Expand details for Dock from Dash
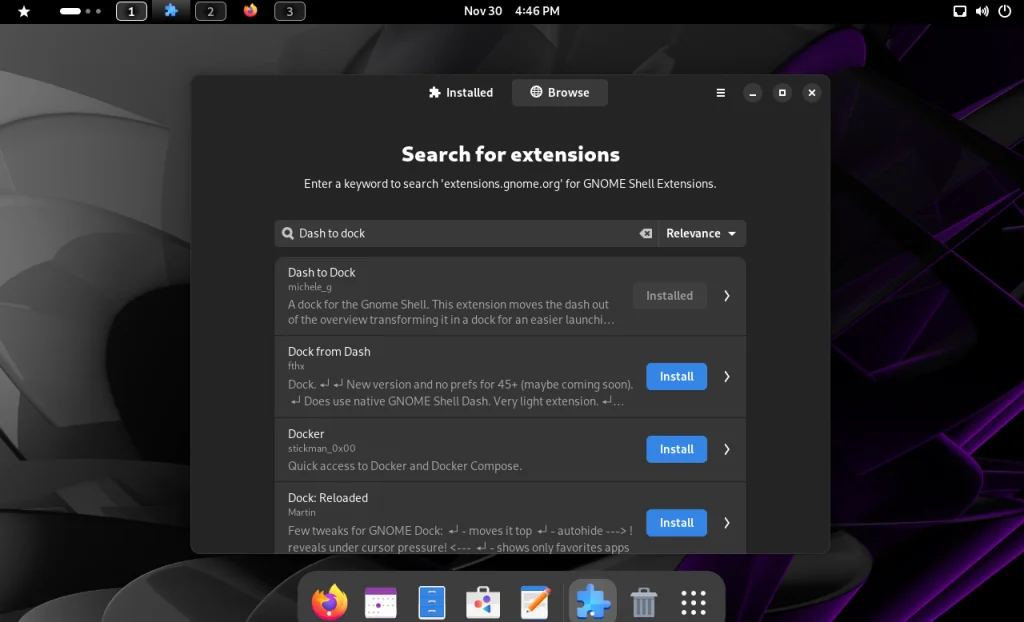Screen dimensions: 1024x622 click(x=727, y=376)
